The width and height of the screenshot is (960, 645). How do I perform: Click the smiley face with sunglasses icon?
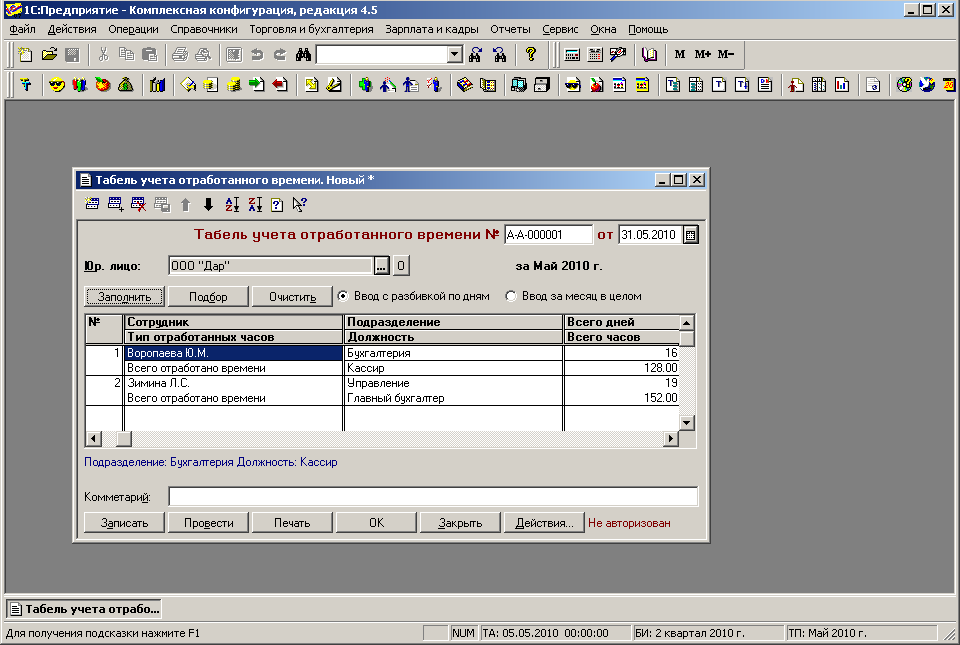(x=56, y=85)
